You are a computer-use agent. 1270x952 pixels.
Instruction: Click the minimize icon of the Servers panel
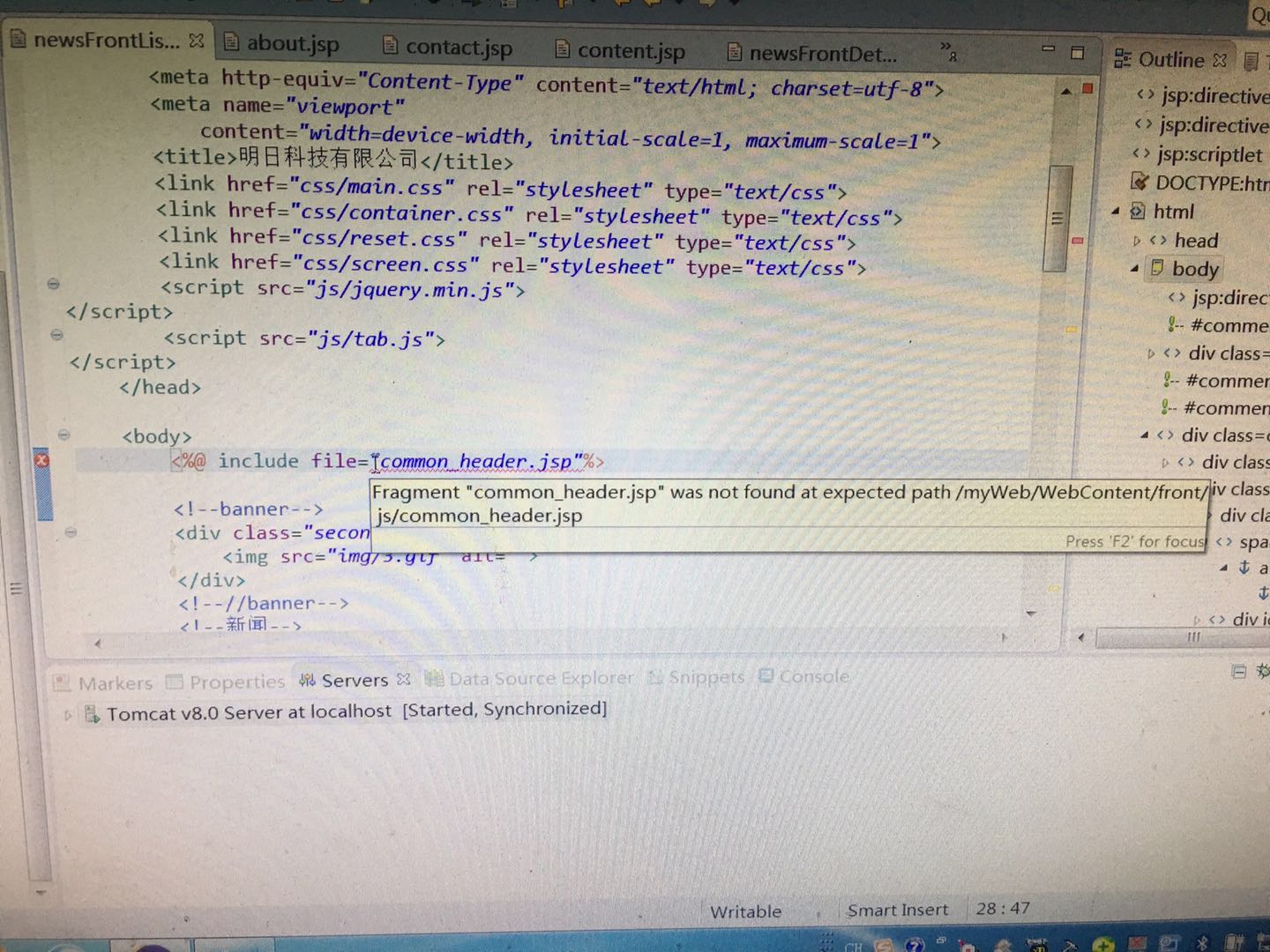coord(1239,672)
